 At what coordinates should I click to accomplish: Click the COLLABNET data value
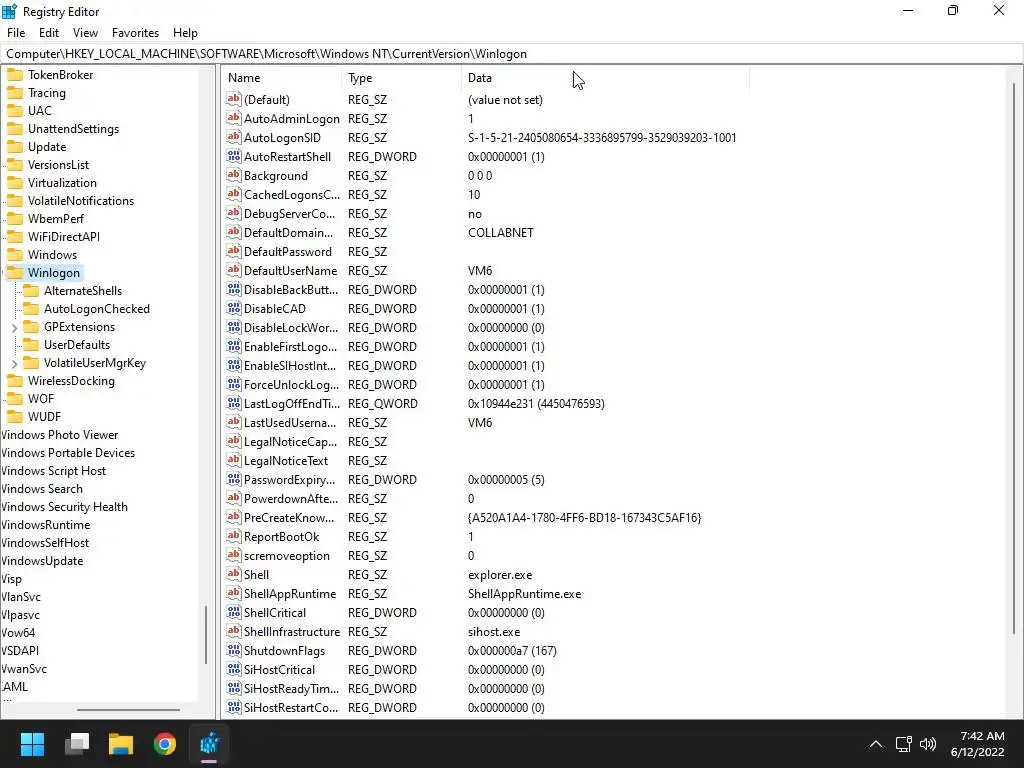[x=501, y=232]
